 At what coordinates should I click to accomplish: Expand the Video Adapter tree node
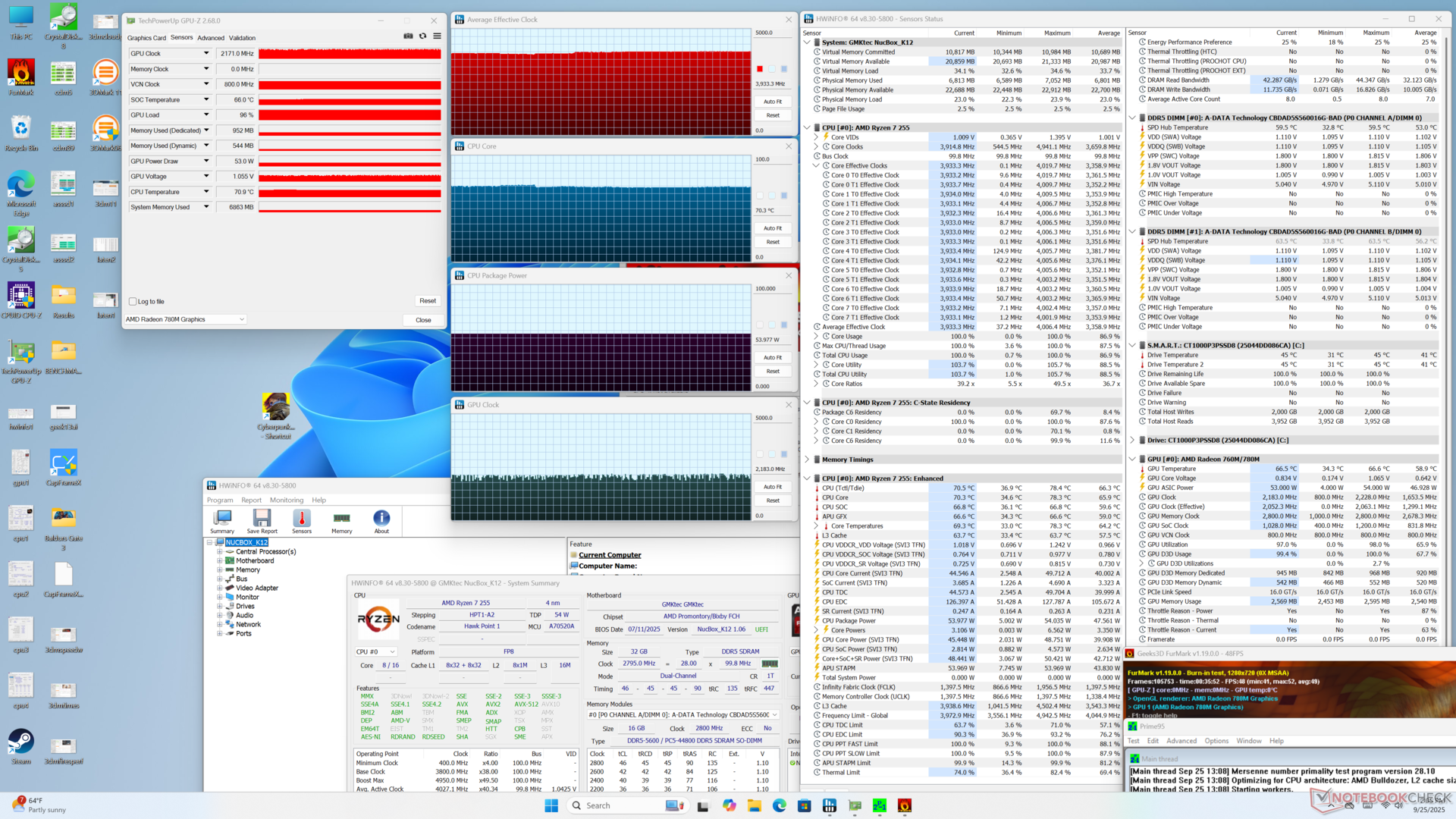[220, 588]
